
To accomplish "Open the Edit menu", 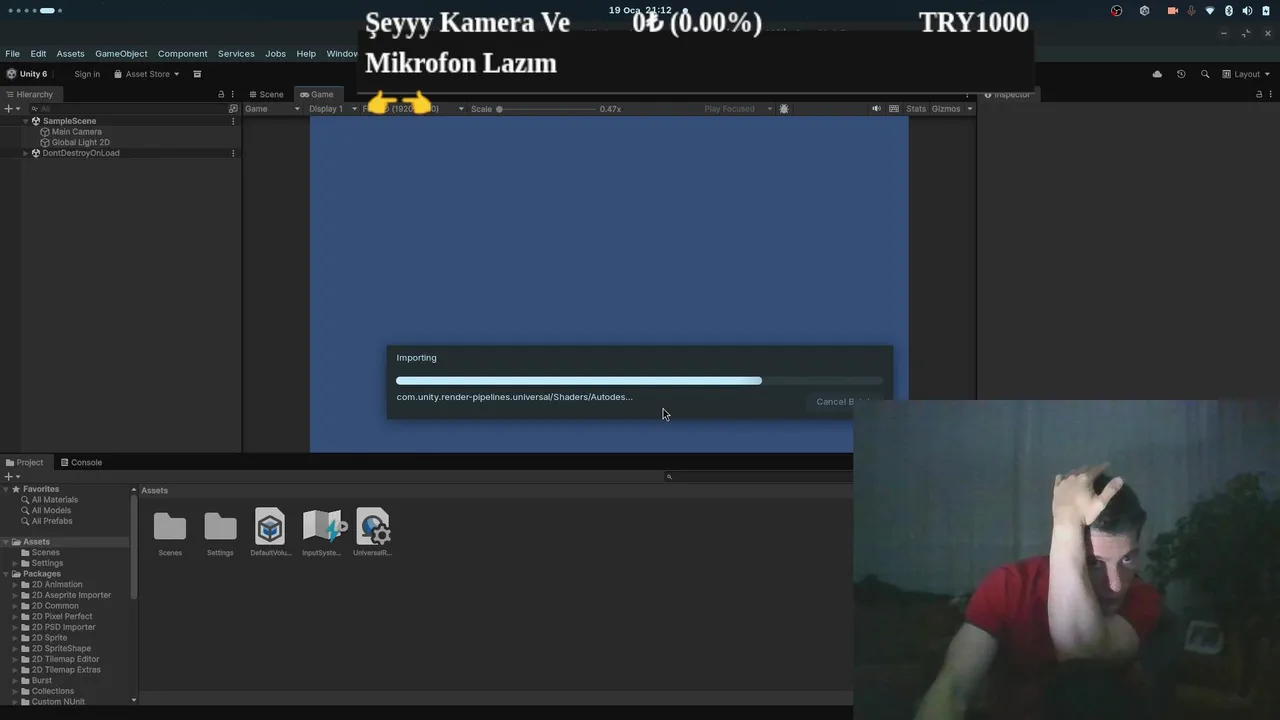I will [38, 54].
